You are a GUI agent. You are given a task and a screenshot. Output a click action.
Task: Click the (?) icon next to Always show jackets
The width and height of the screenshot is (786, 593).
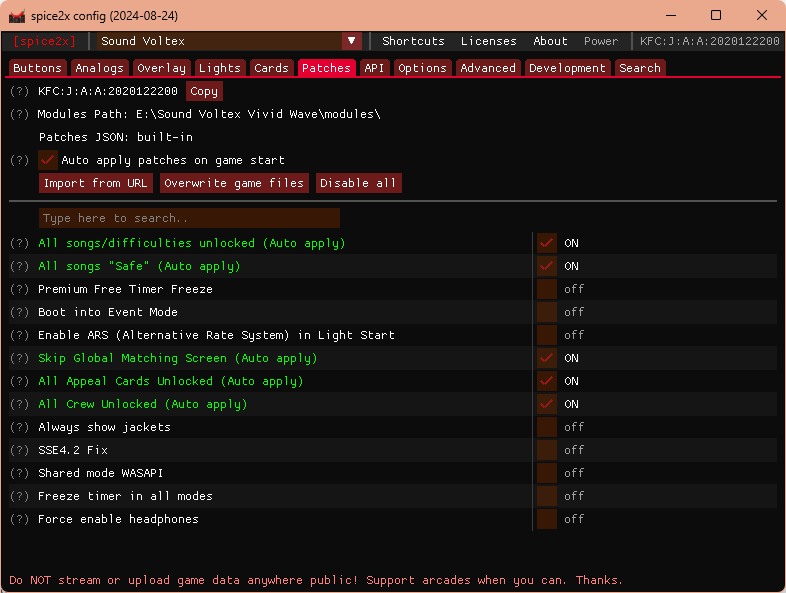[19, 427]
